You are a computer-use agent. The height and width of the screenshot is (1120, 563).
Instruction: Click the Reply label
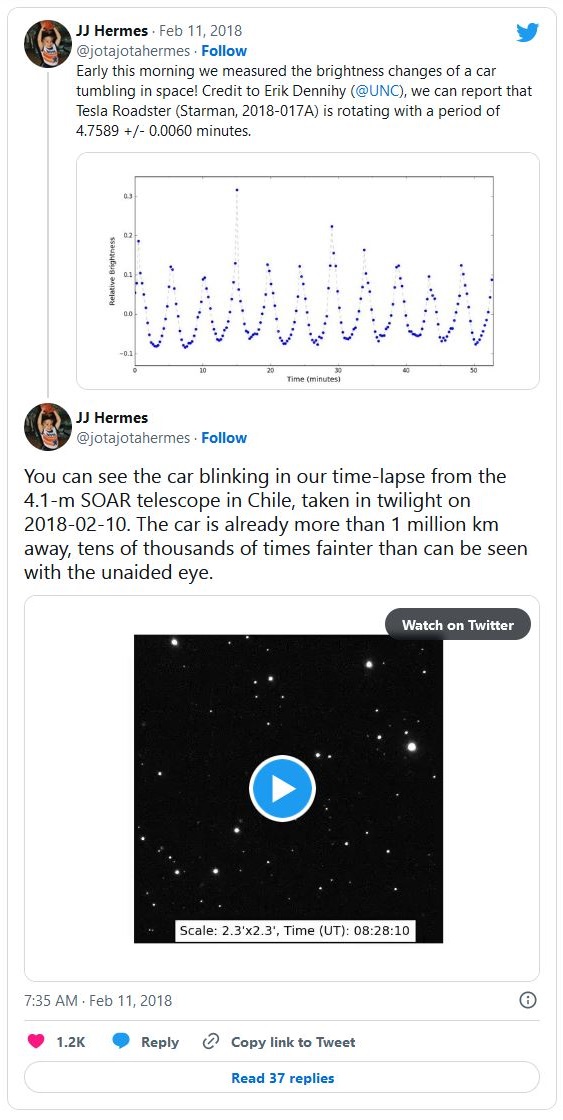(159, 1042)
